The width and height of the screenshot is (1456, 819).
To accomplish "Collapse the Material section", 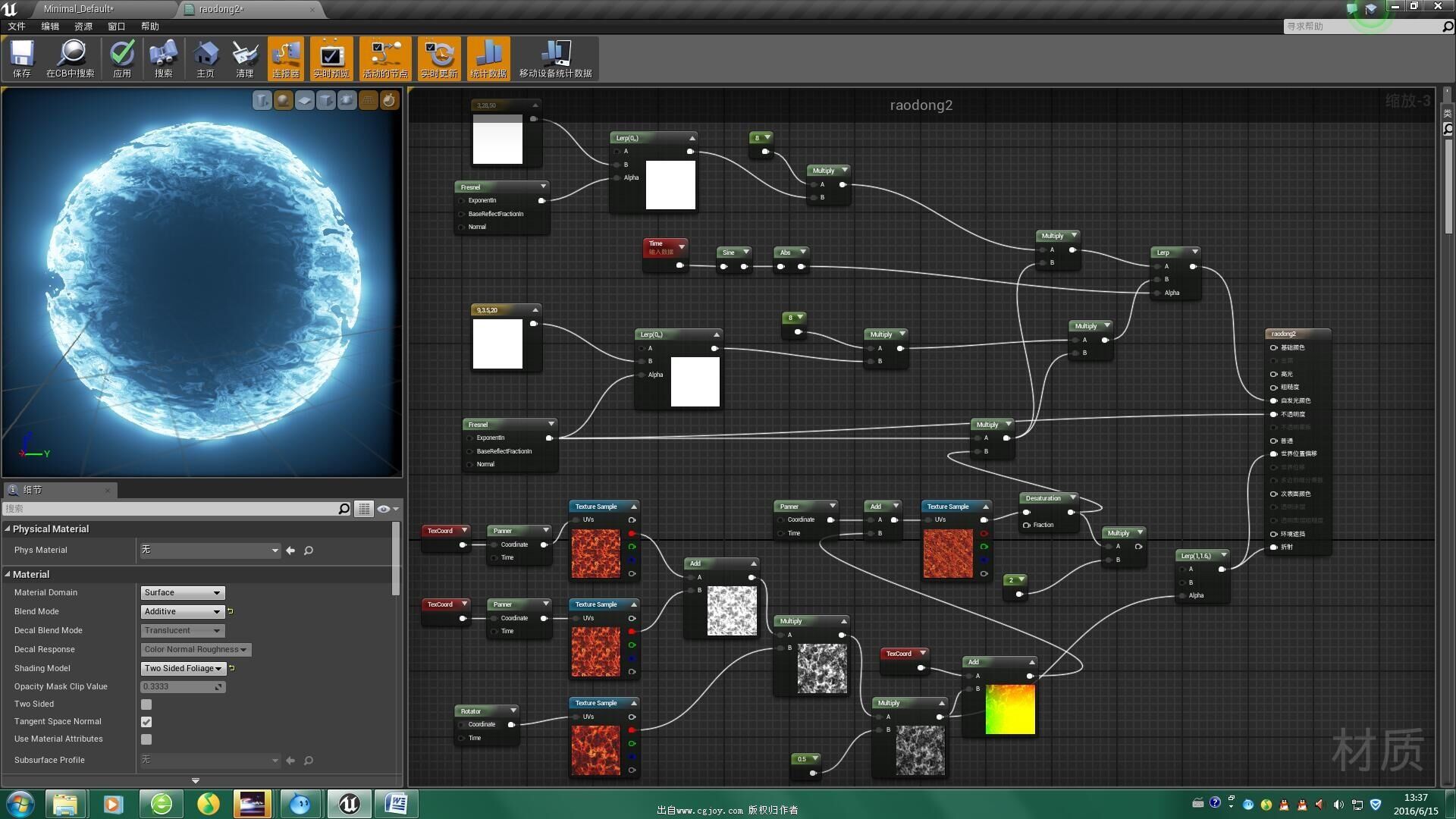I will click(8, 574).
